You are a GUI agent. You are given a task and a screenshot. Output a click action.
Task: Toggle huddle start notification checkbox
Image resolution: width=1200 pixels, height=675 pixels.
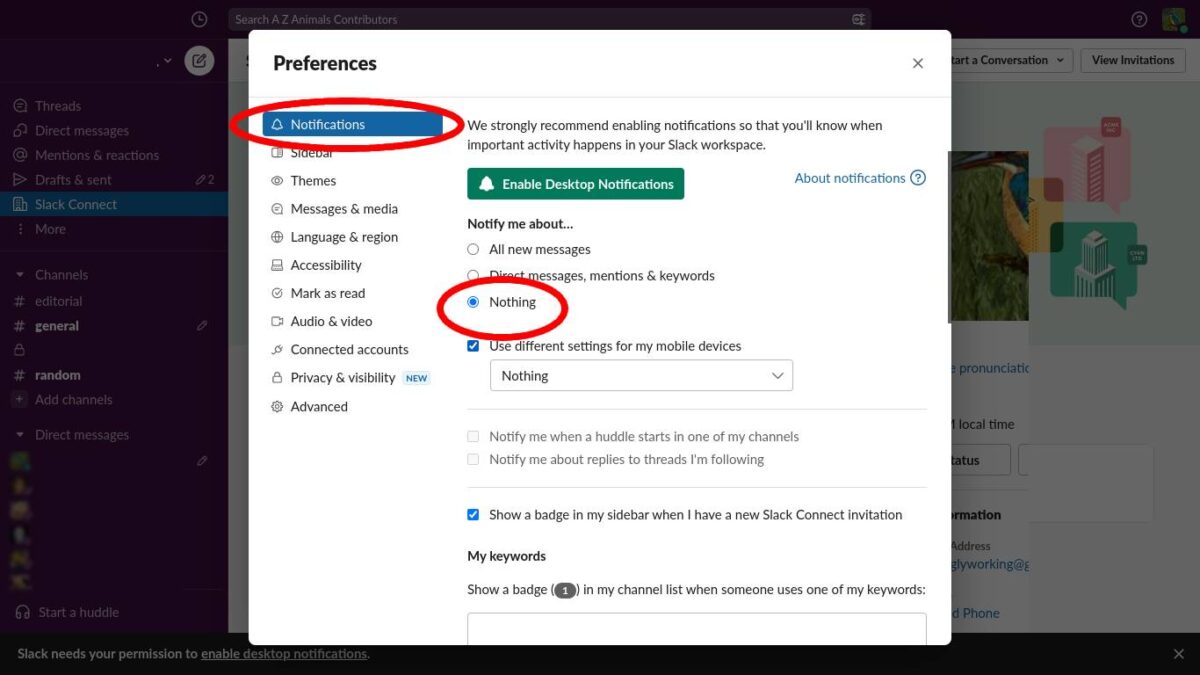[473, 437]
